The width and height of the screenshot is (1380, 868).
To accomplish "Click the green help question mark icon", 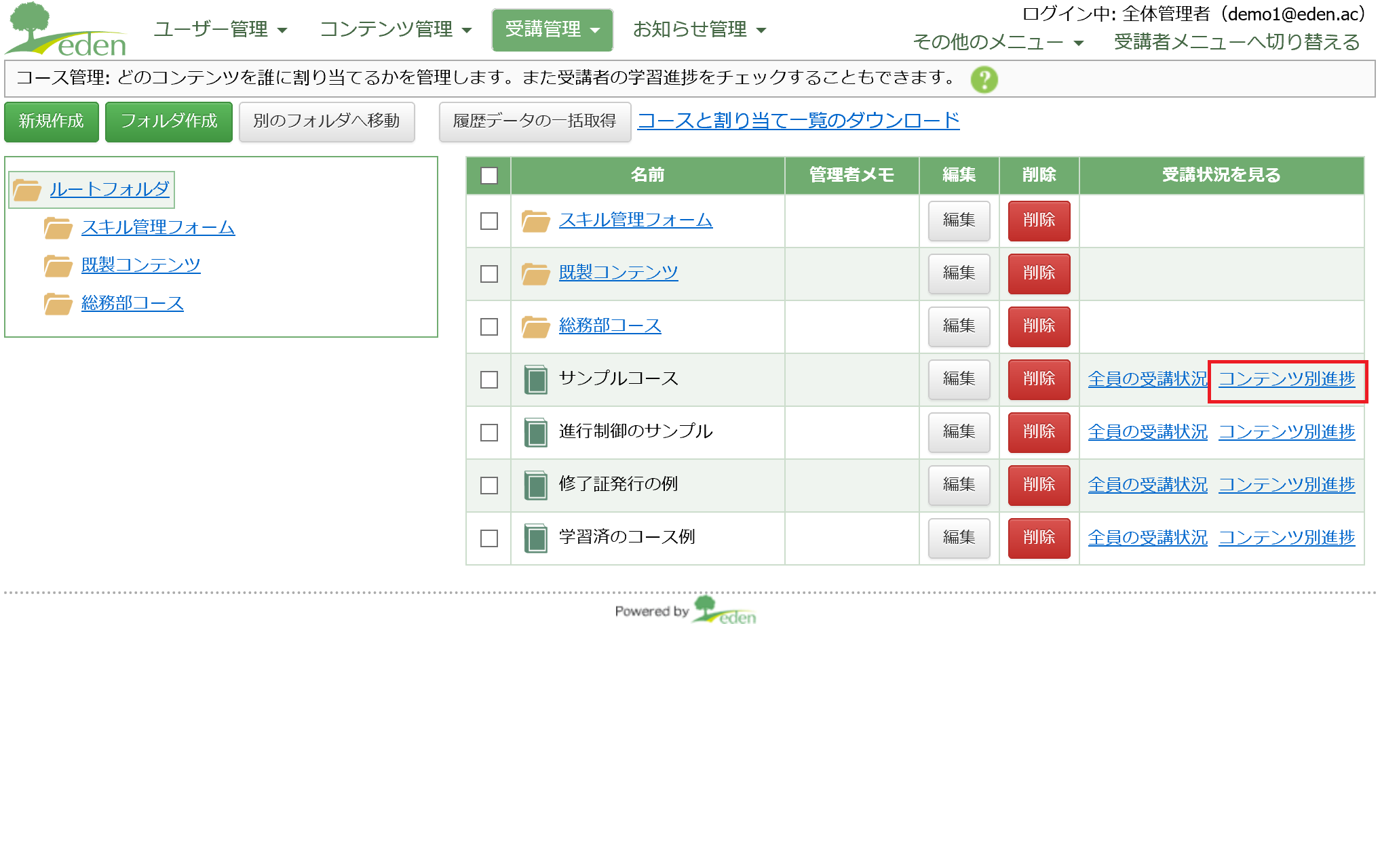I will click(984, 79).
